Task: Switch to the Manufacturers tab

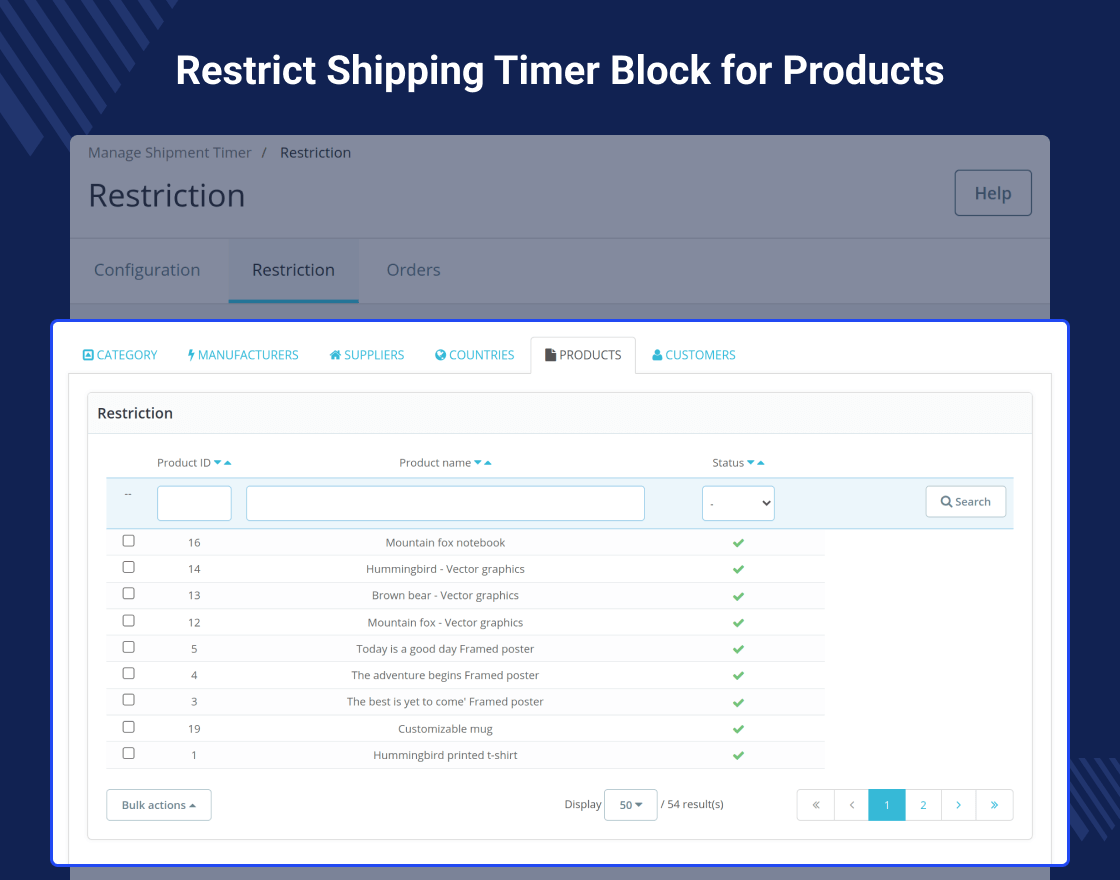Action: [243, 355]
